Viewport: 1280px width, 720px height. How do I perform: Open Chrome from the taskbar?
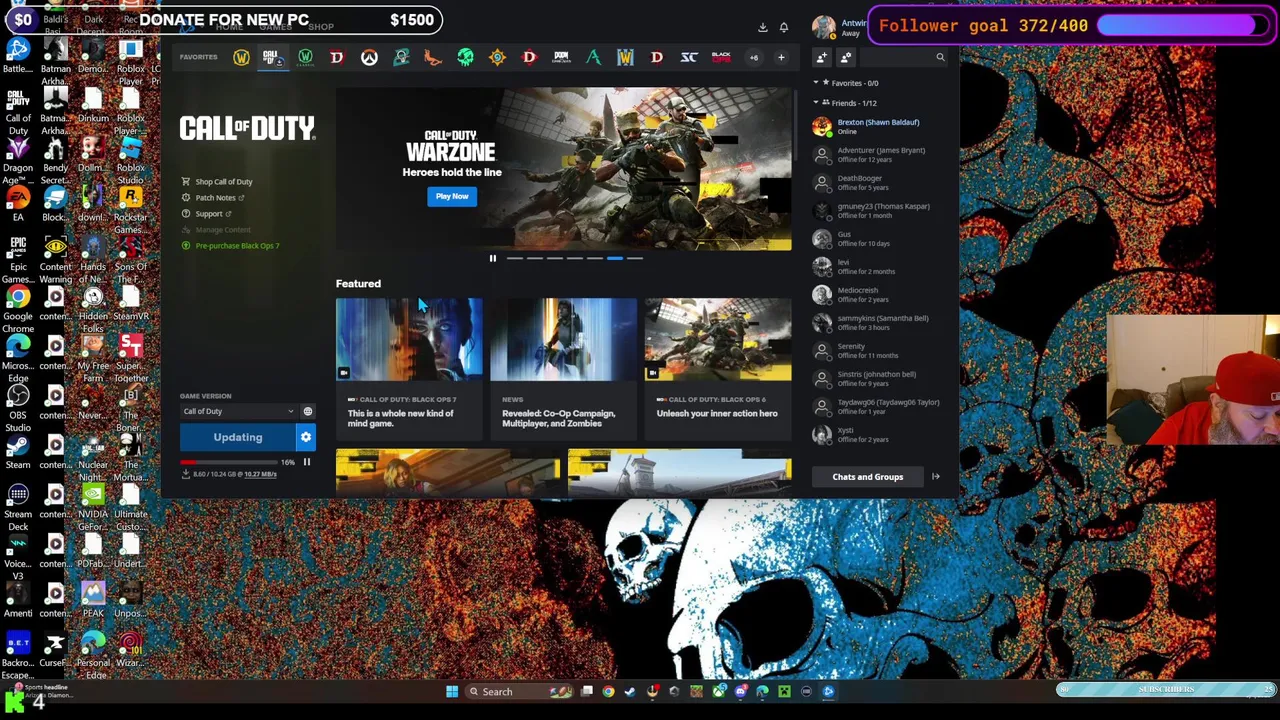coord(608,691)
